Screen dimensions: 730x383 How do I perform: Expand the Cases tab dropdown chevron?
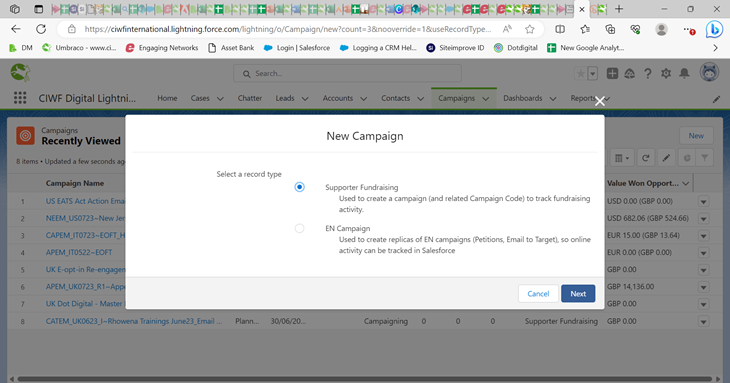coord(220,99)
